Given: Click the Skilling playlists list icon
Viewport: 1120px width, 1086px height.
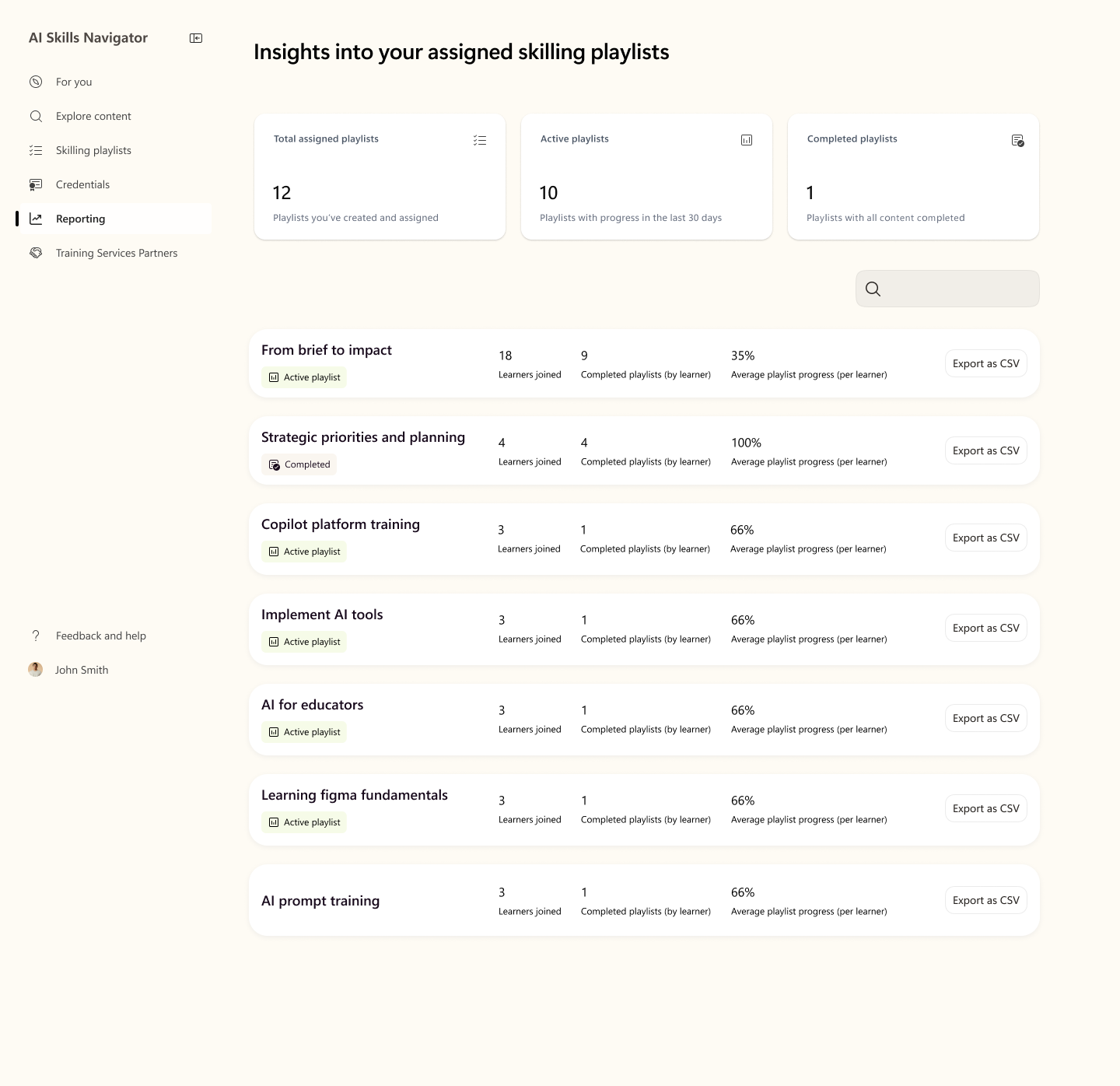Looking at the screenshot, I should pyautogui.click(x=36, y=150).
